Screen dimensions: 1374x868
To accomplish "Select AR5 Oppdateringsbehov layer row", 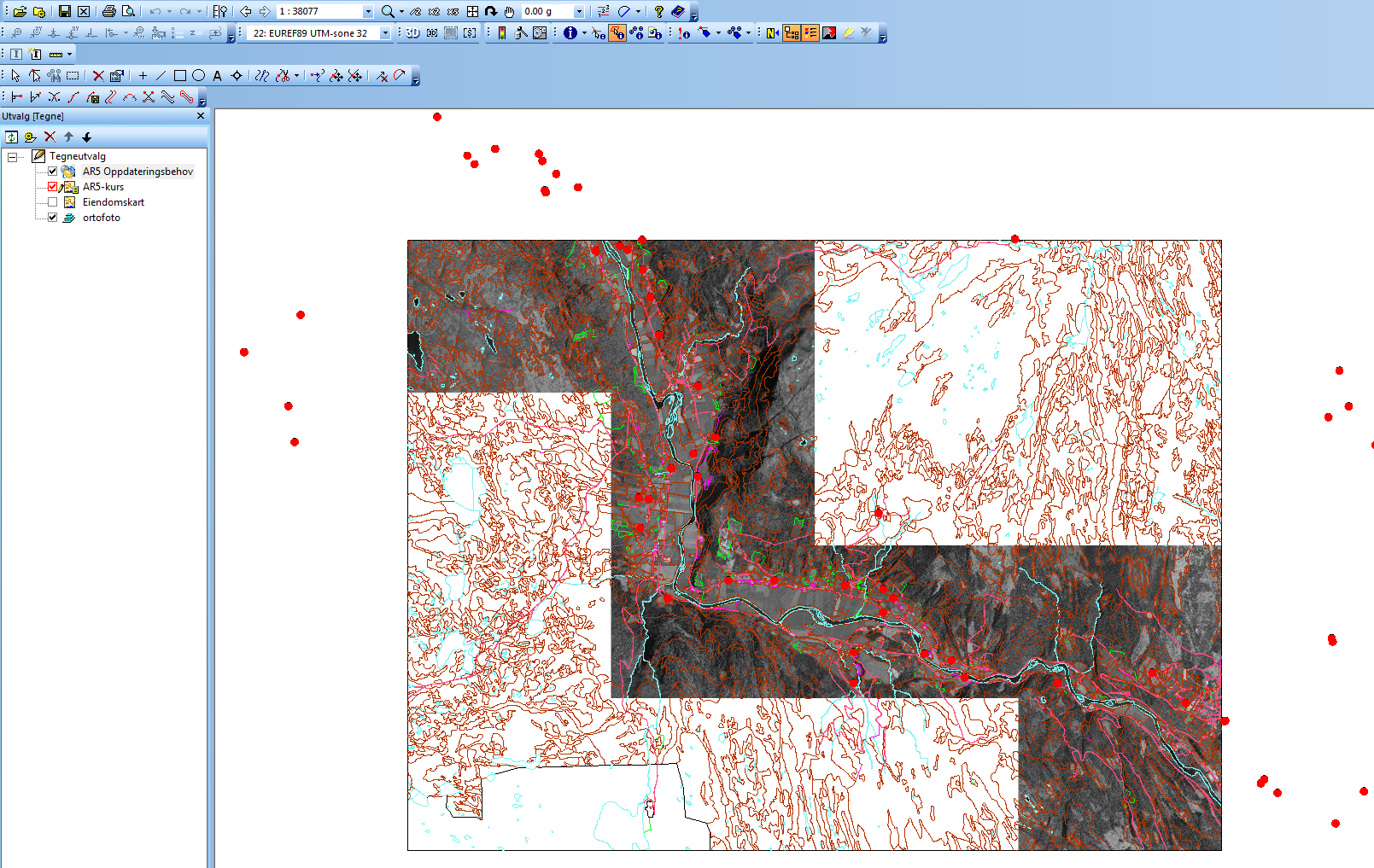I will [x=137, y=171].
